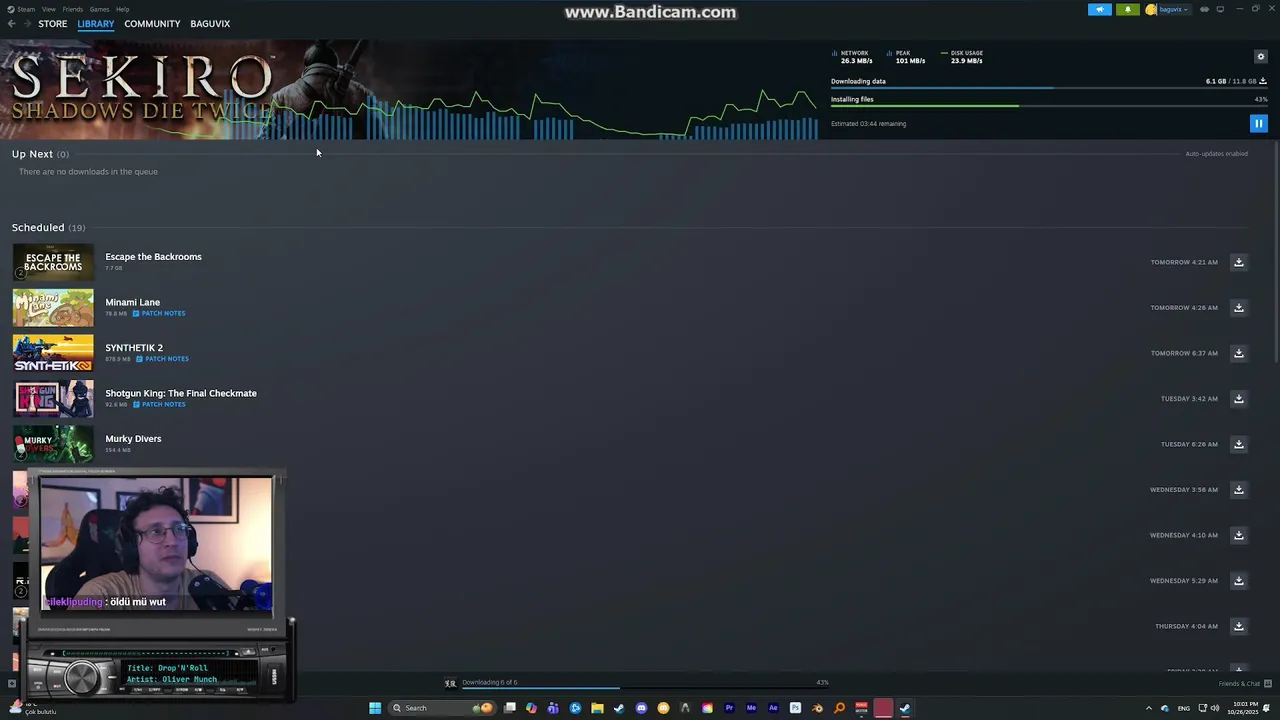Open Task View on taskbar
This screenshot has height=720, width=1280.
point(510,708)
